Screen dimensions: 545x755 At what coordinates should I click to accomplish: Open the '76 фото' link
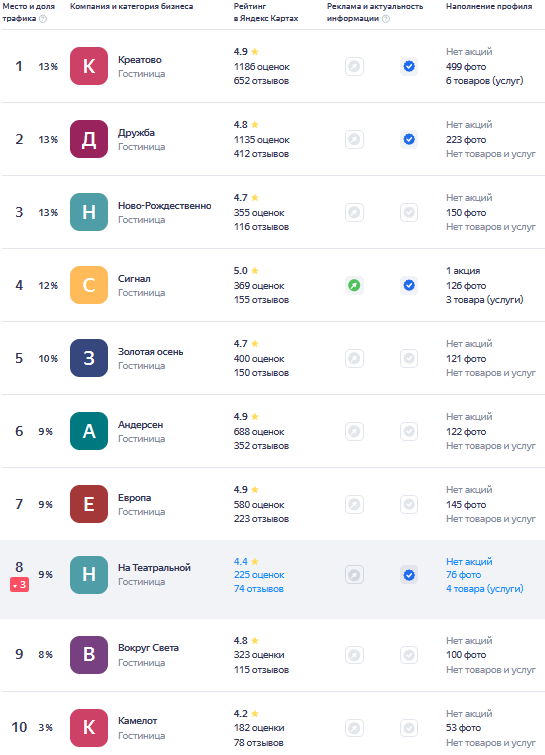pos(463,575)
